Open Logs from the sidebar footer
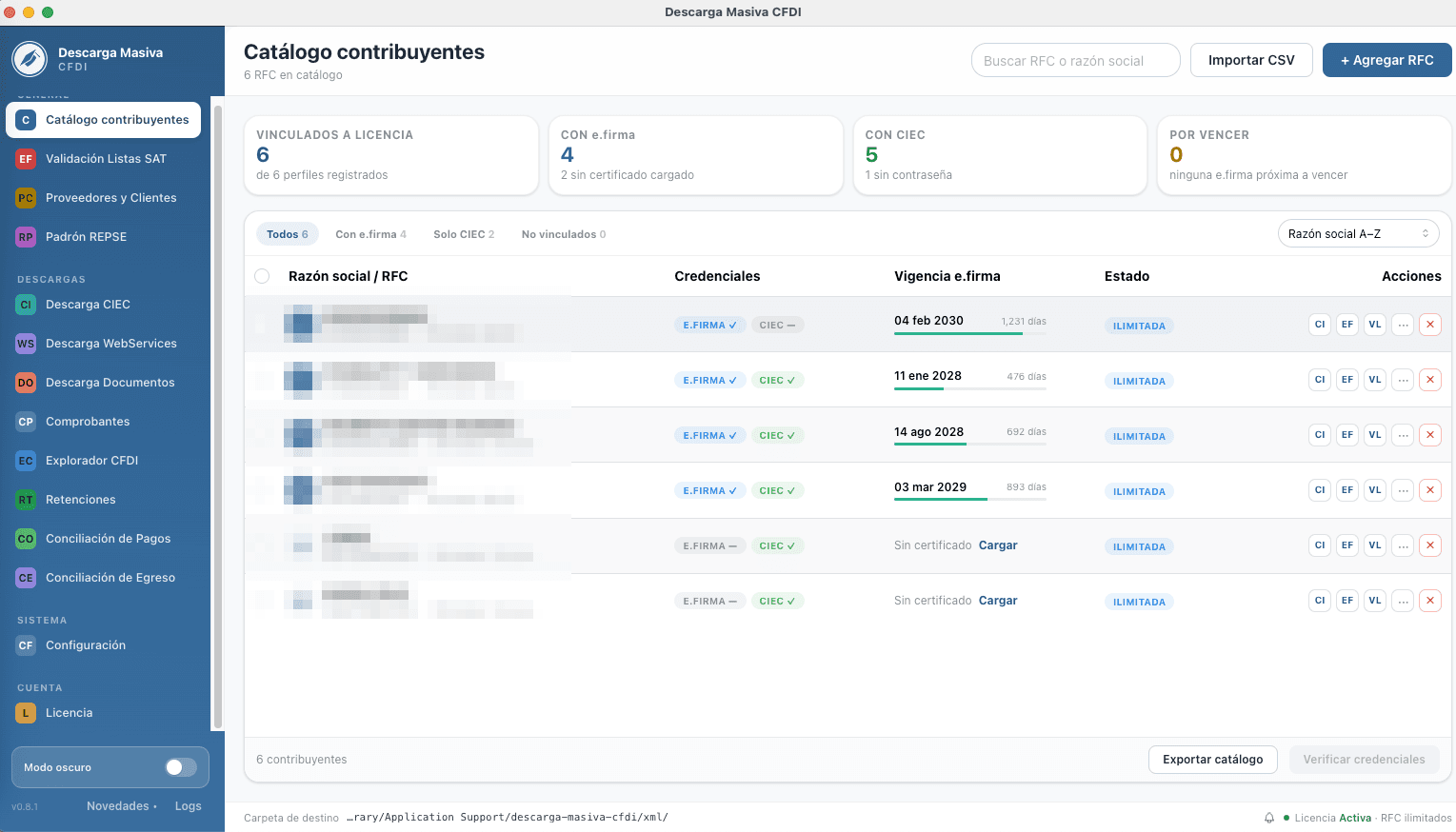The height and width of the screenshot is (832, 1456). point(189,806)
